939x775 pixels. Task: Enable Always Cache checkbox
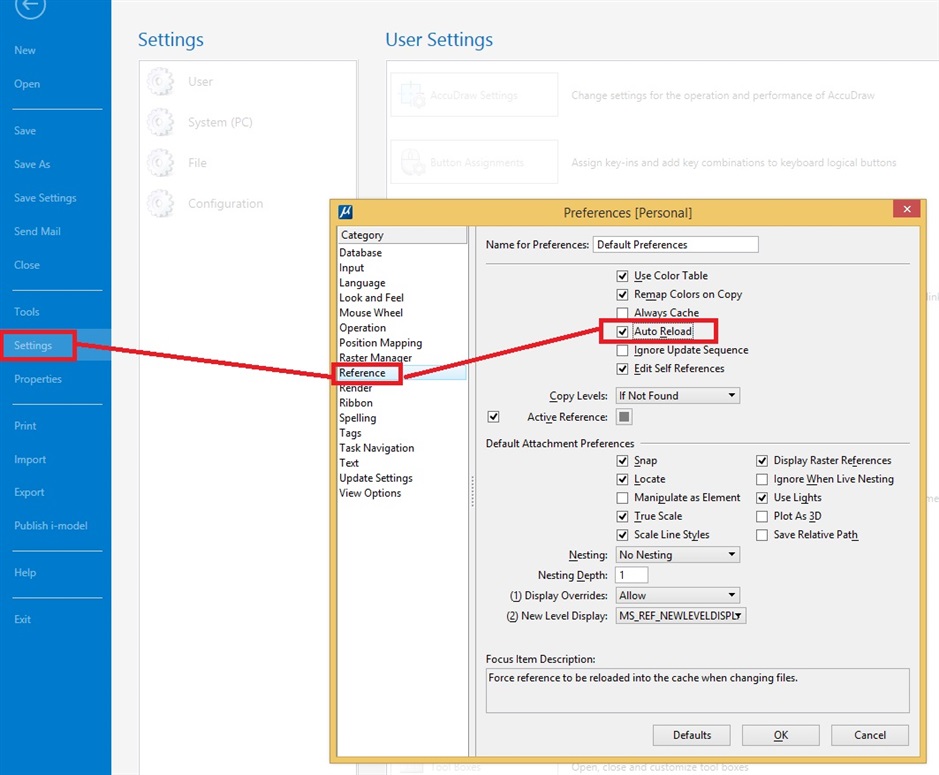(622, 313)
